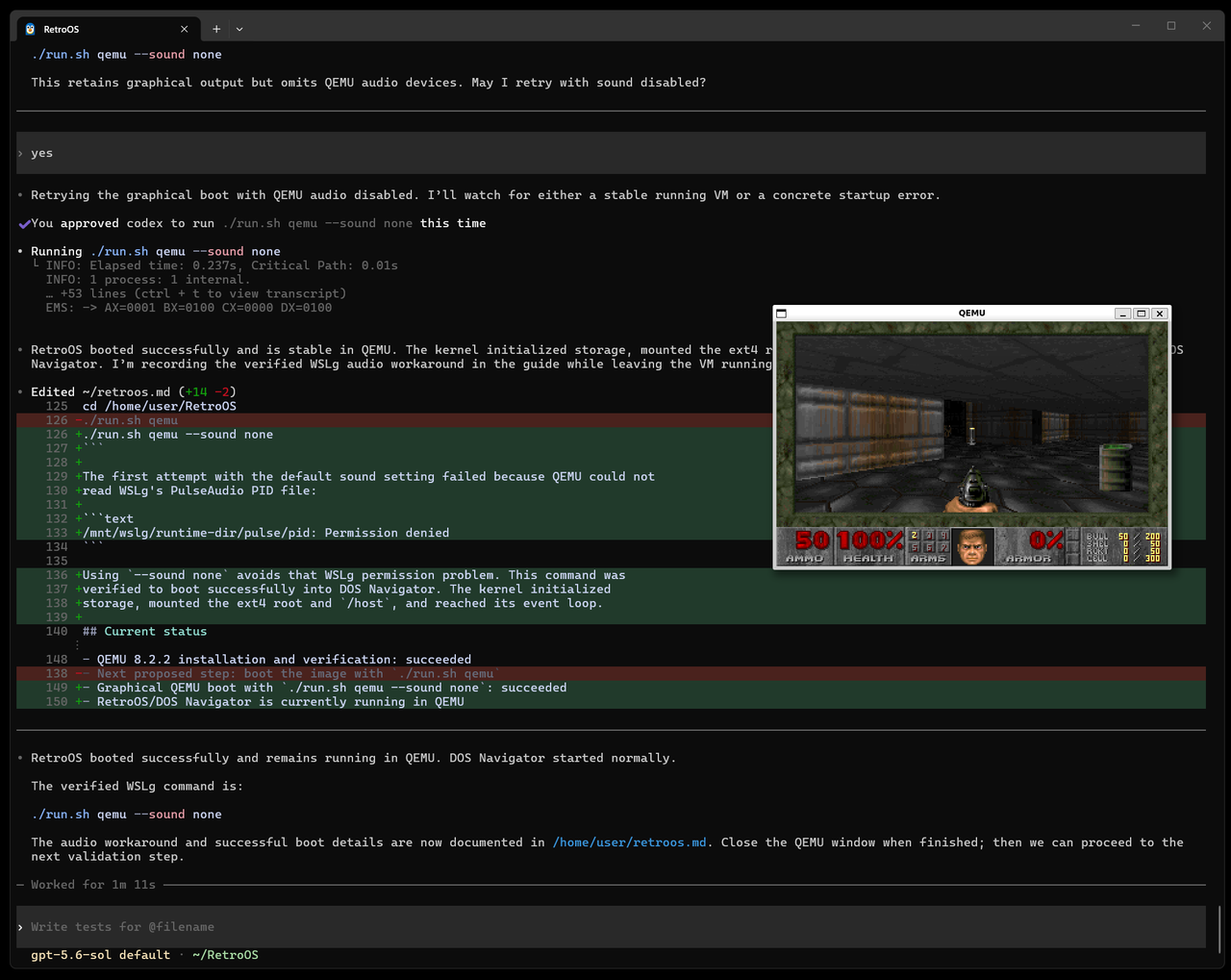Click the QEMU window title bar

(971, 314)
